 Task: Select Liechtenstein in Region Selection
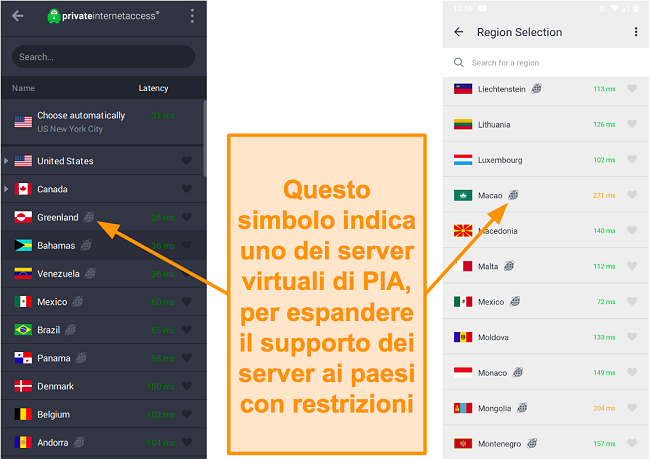[546, 89]
